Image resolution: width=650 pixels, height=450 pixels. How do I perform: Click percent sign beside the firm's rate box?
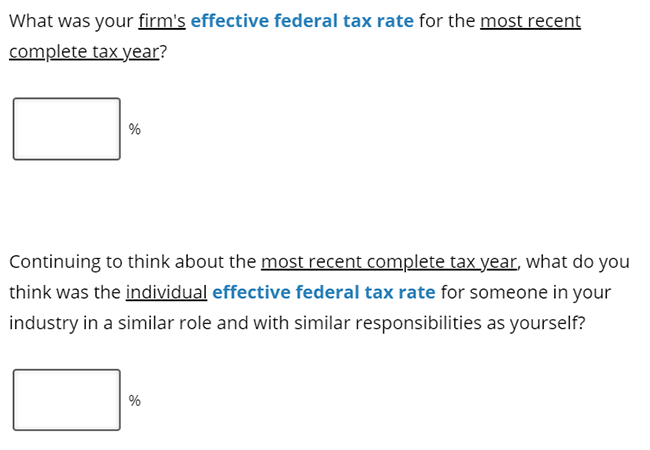(135, 129)
